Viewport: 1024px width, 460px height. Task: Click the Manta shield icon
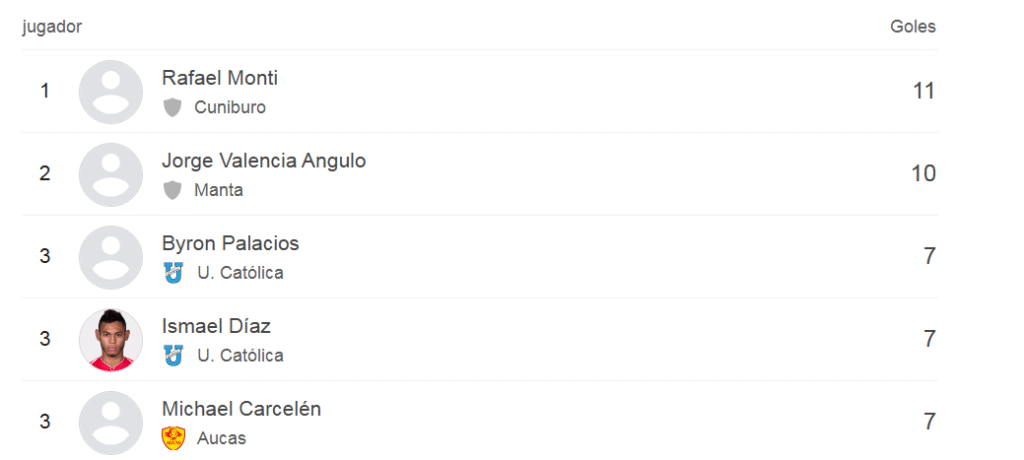point(172,190)
